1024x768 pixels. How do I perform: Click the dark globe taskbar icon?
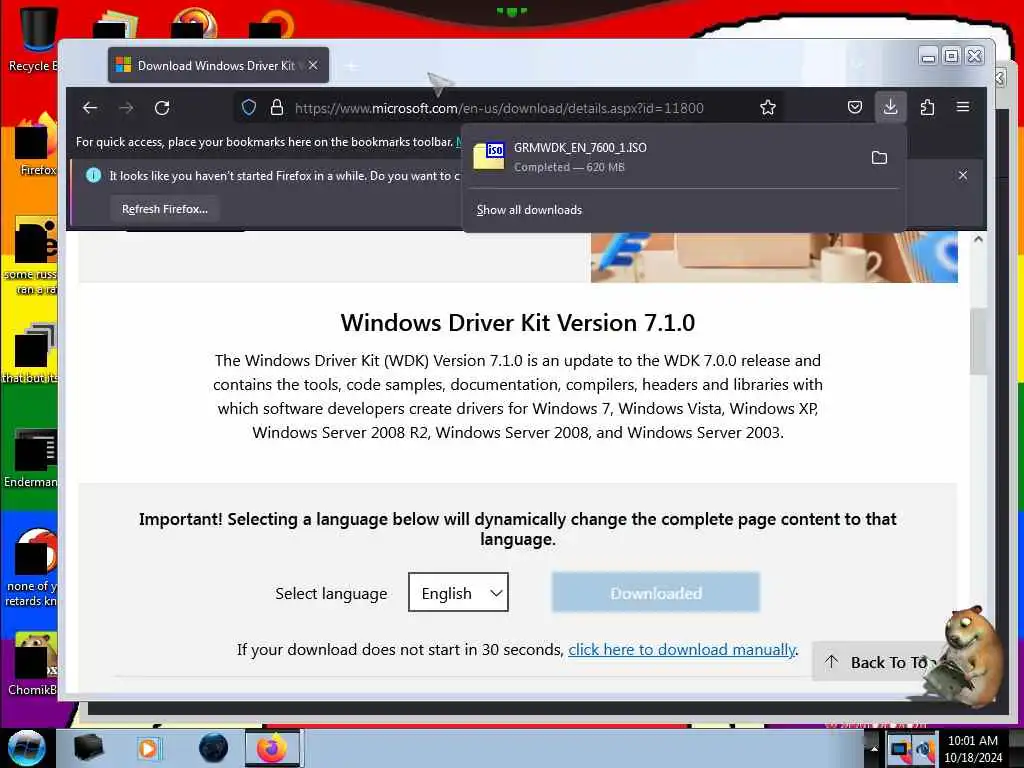click(214, 748)
